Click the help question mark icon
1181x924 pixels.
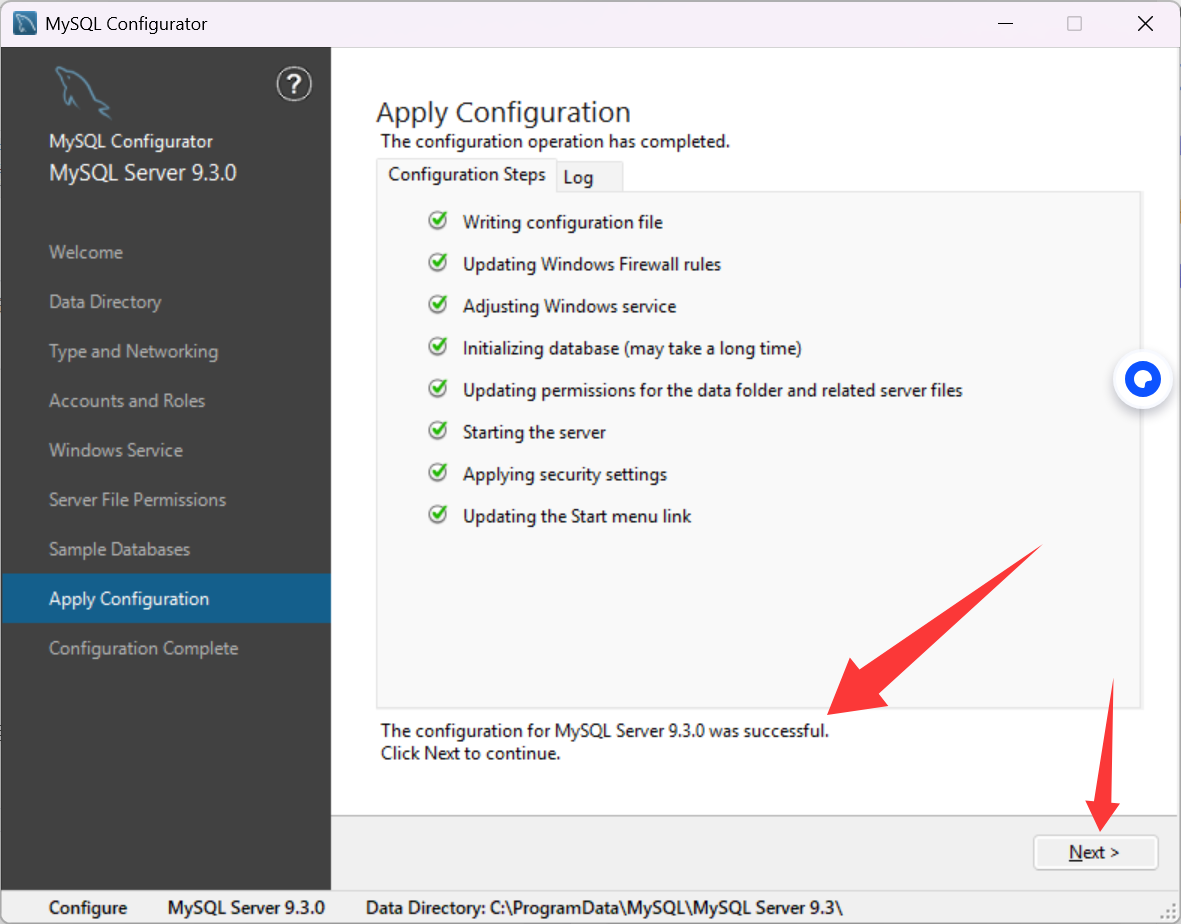294,84
